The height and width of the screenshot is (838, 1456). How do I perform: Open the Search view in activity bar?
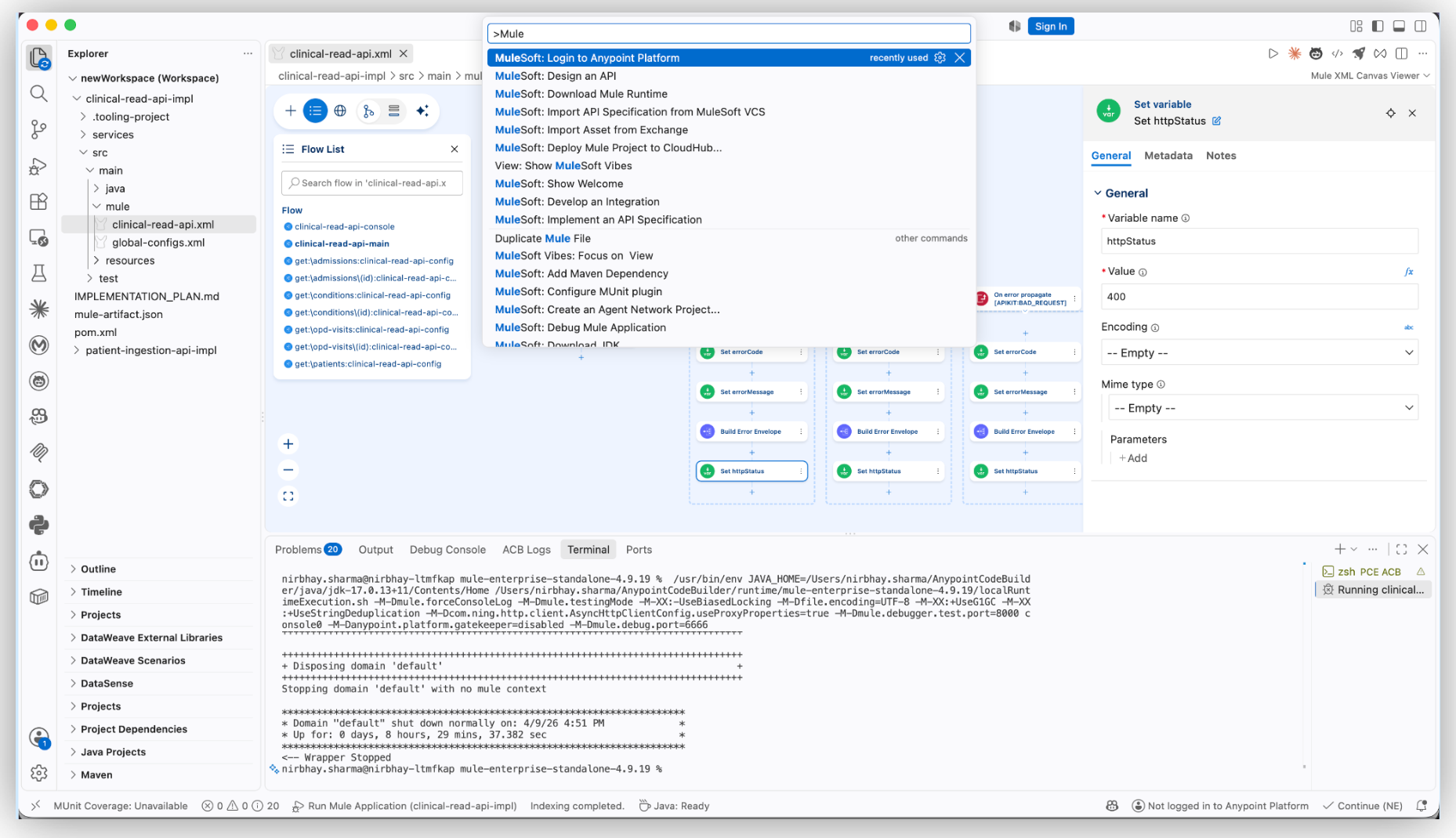38,94
